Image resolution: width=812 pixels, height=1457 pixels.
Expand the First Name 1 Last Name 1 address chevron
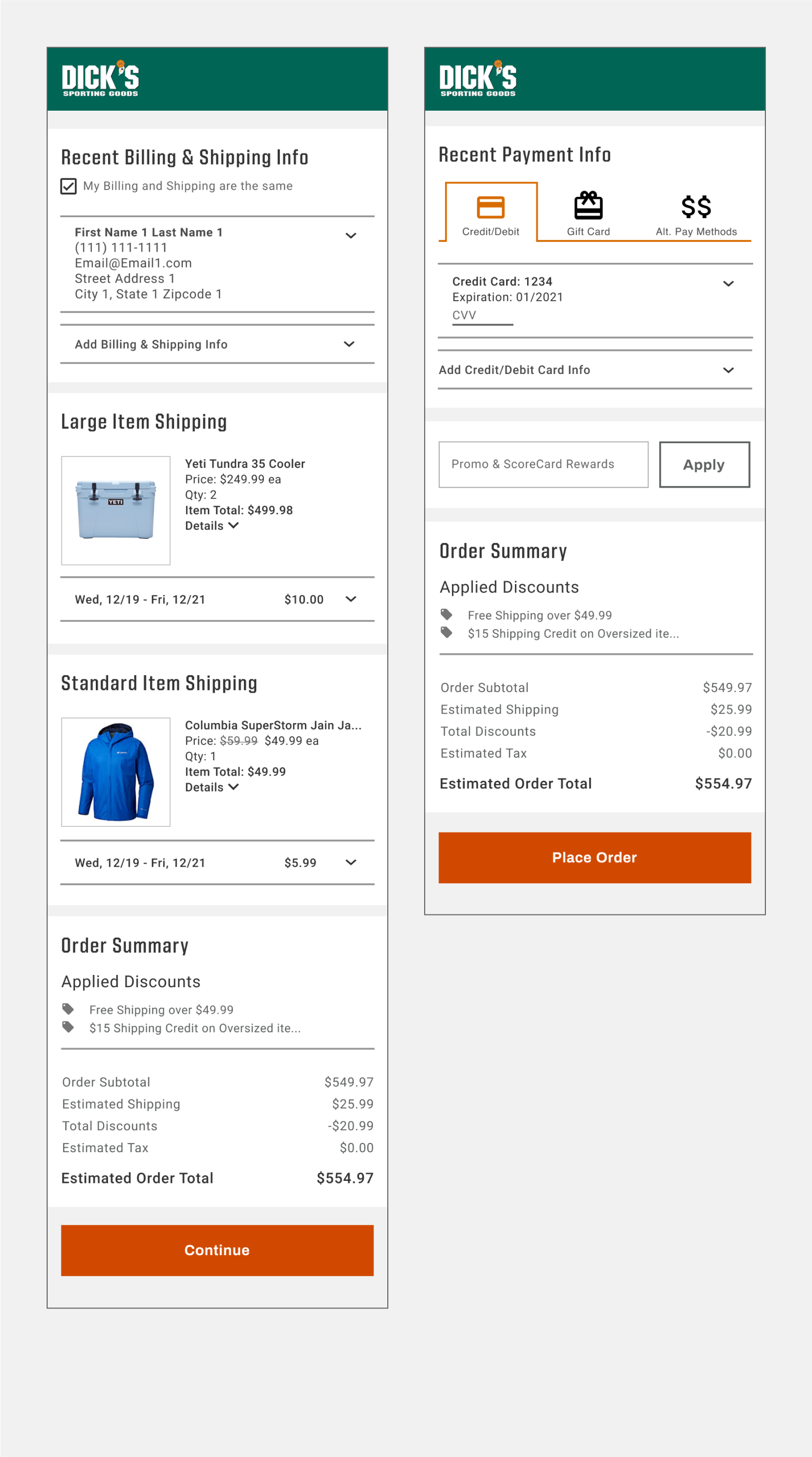click(x=350, y=235)
